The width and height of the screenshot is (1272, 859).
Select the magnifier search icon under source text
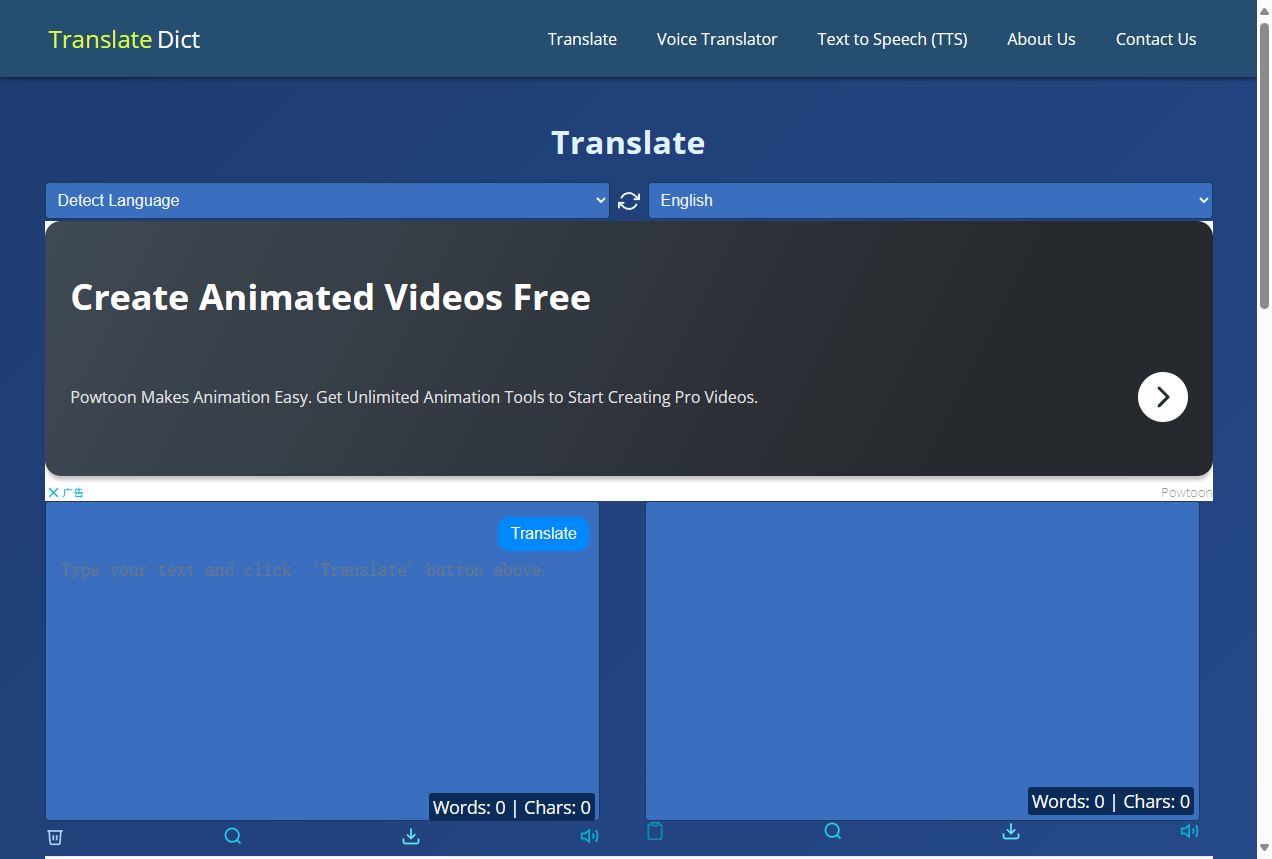(x=233, y=836)
